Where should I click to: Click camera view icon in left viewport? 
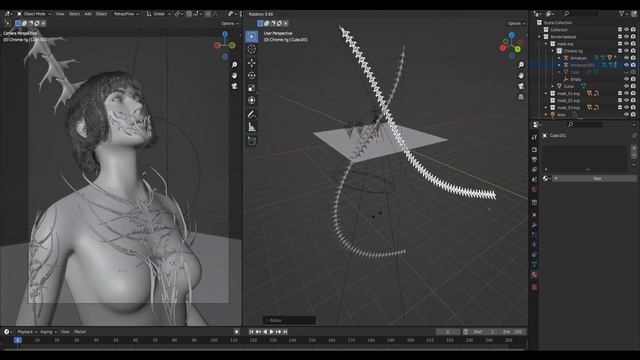235,86
